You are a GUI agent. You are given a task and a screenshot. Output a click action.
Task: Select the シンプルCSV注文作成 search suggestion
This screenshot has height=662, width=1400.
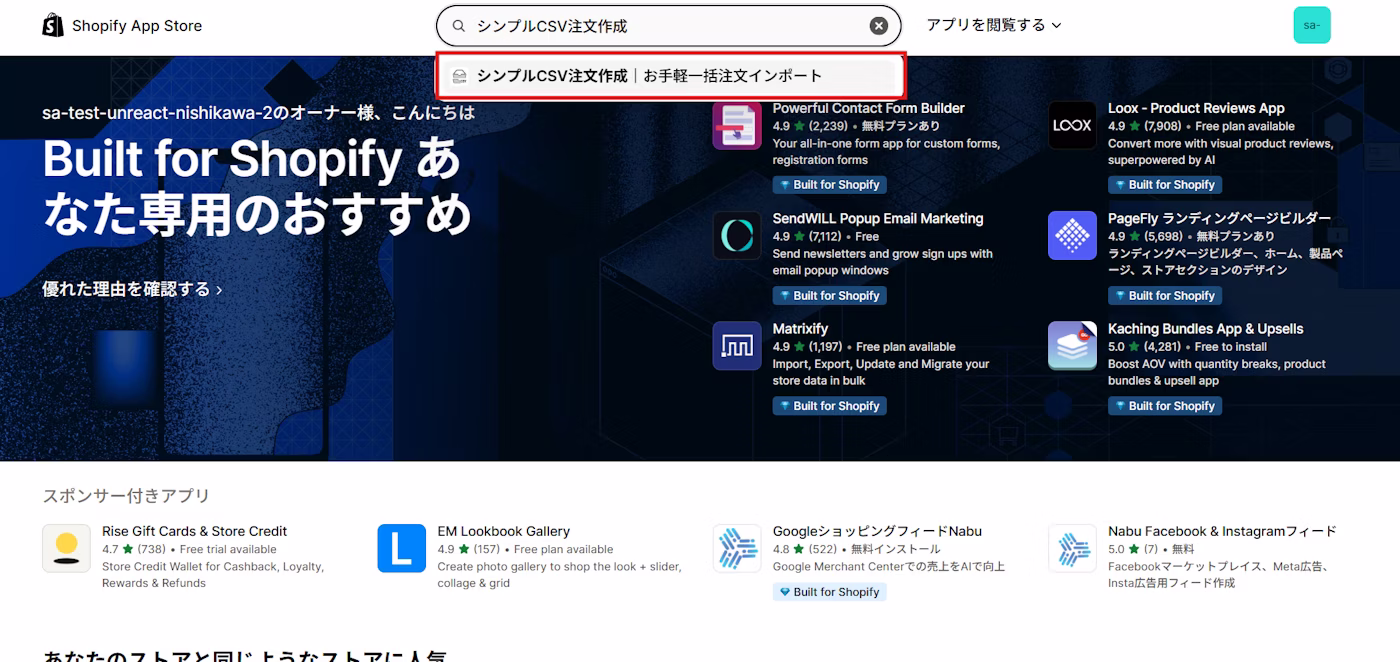[x=670, y=76]
